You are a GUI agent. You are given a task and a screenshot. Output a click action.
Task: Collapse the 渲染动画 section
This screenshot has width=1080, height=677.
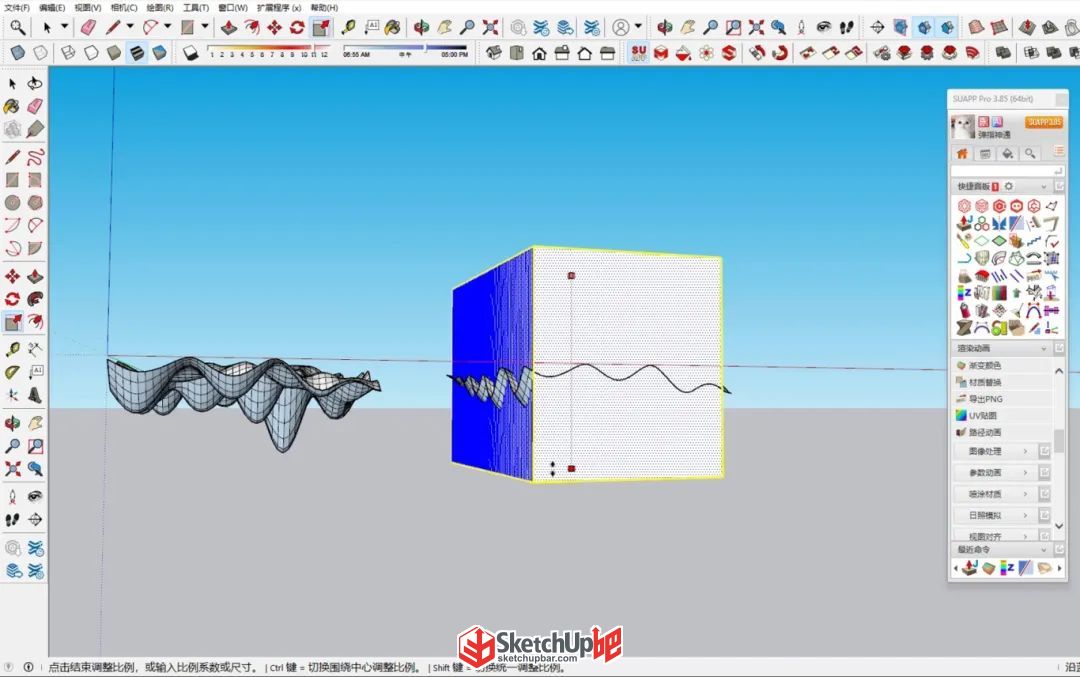[1044, 349]
